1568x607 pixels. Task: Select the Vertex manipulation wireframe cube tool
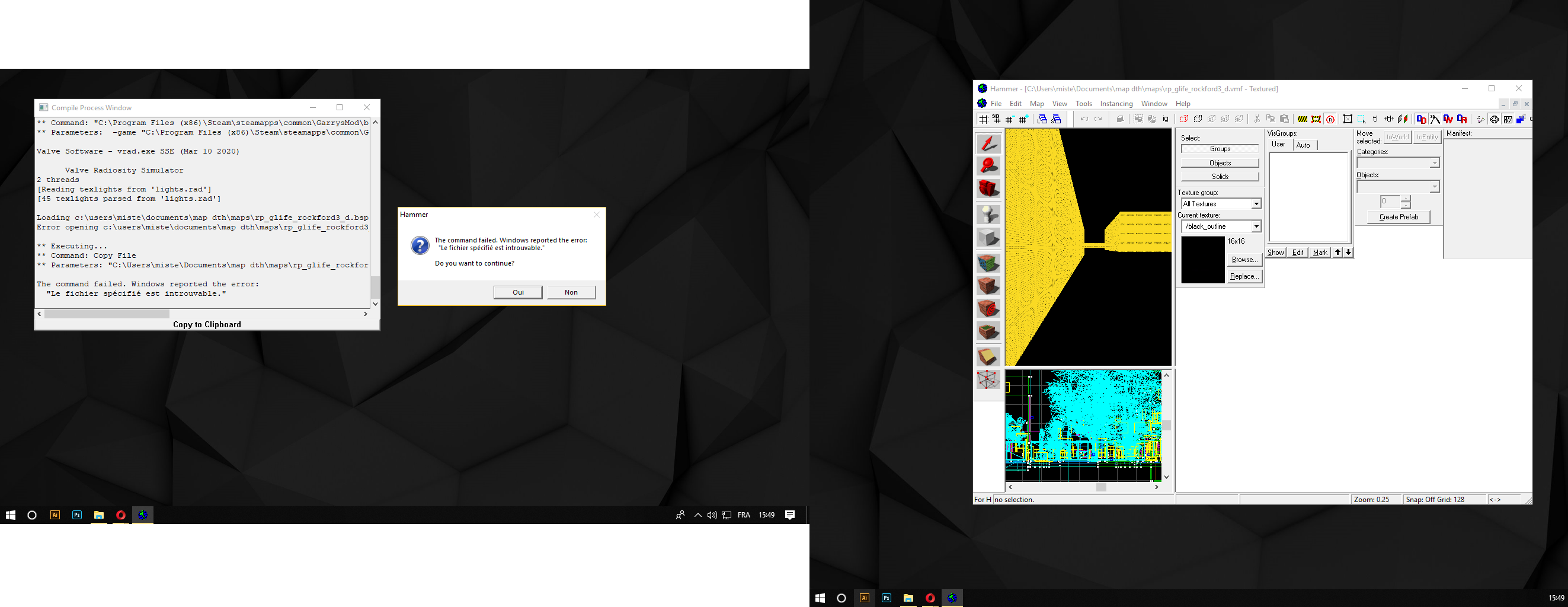pos(988,380)
